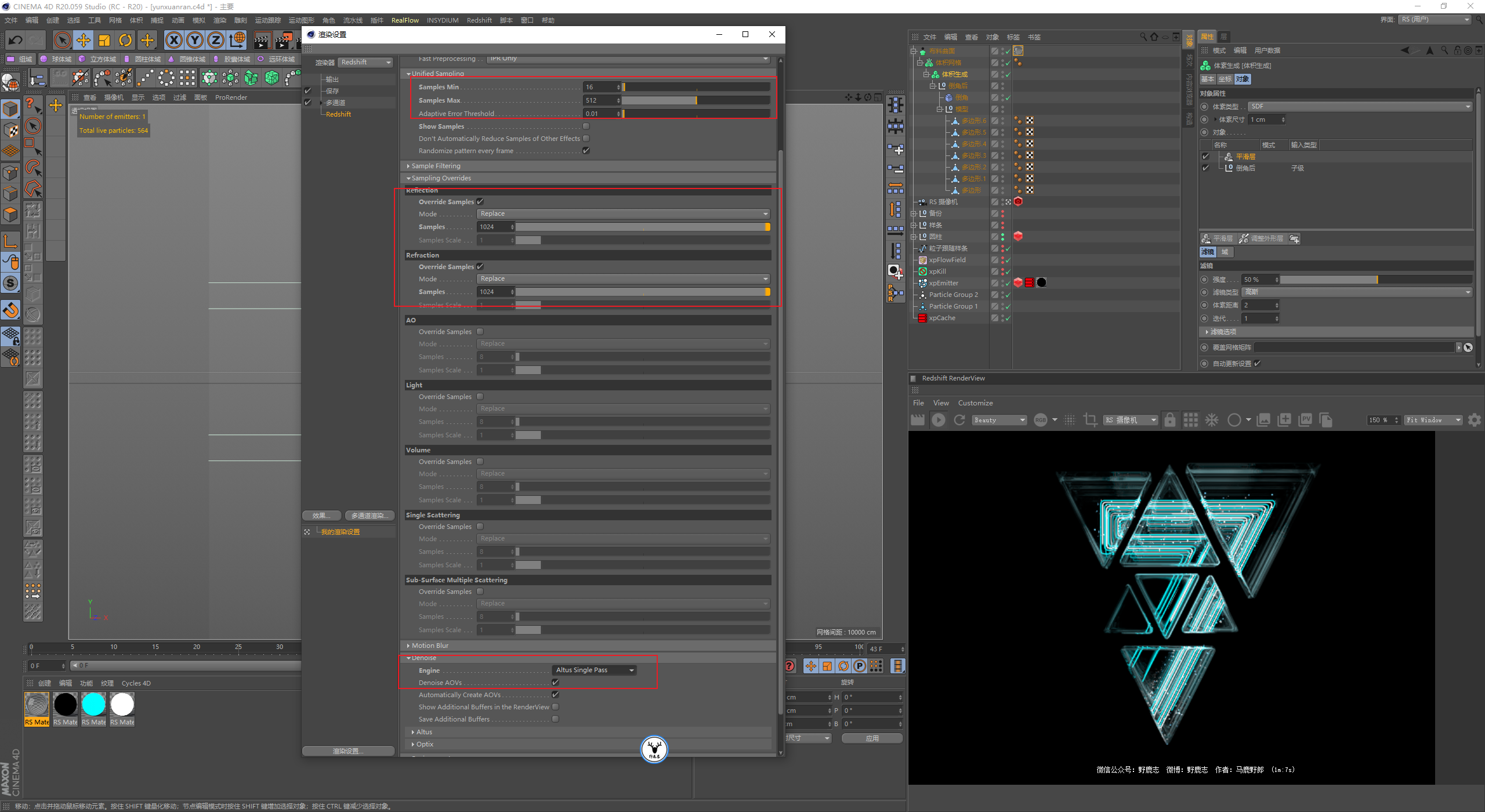Select the Move tool icon
Viewport: 1485px width, 812px height.
point(84,40)
